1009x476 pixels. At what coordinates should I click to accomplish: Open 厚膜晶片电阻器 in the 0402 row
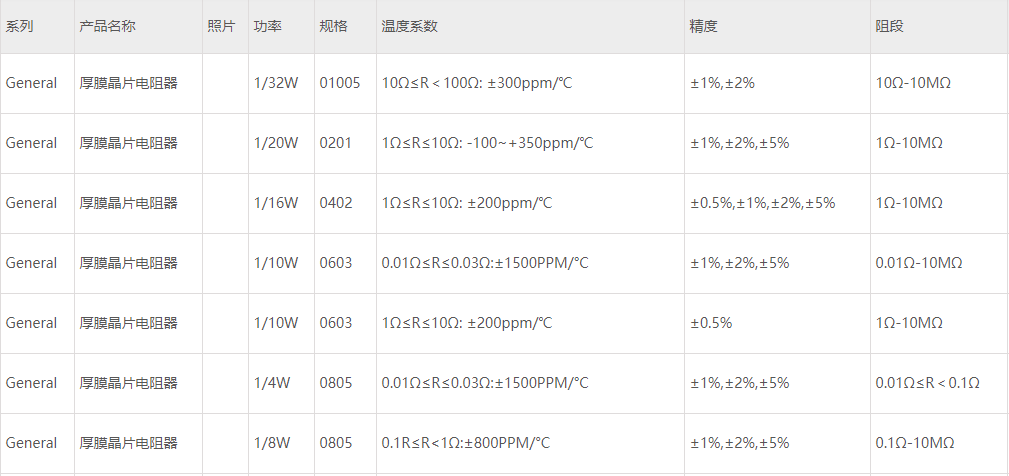click(x=128, y=203)
